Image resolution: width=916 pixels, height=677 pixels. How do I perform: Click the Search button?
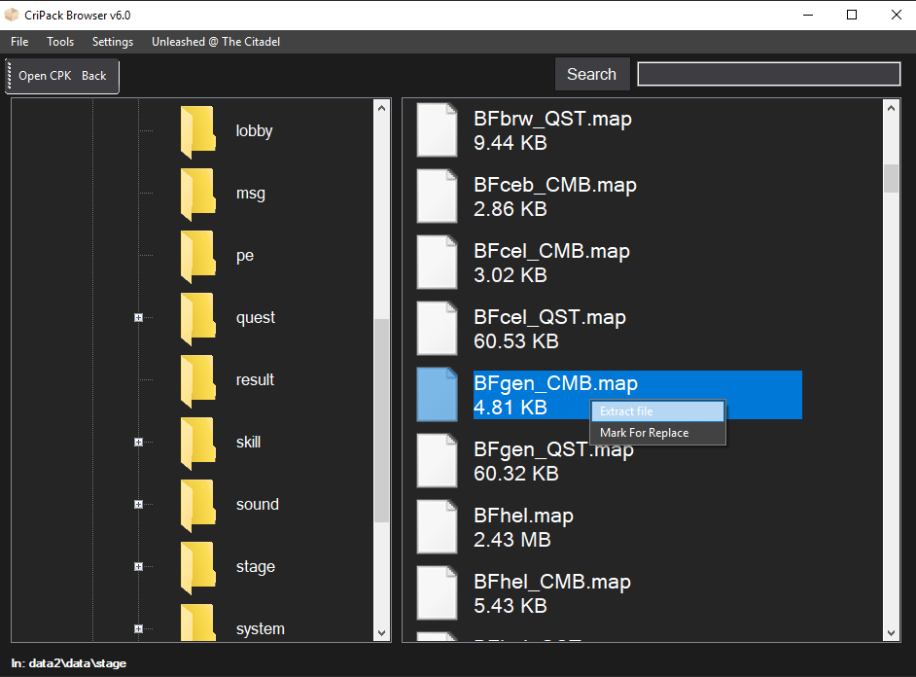pos(592,74)
